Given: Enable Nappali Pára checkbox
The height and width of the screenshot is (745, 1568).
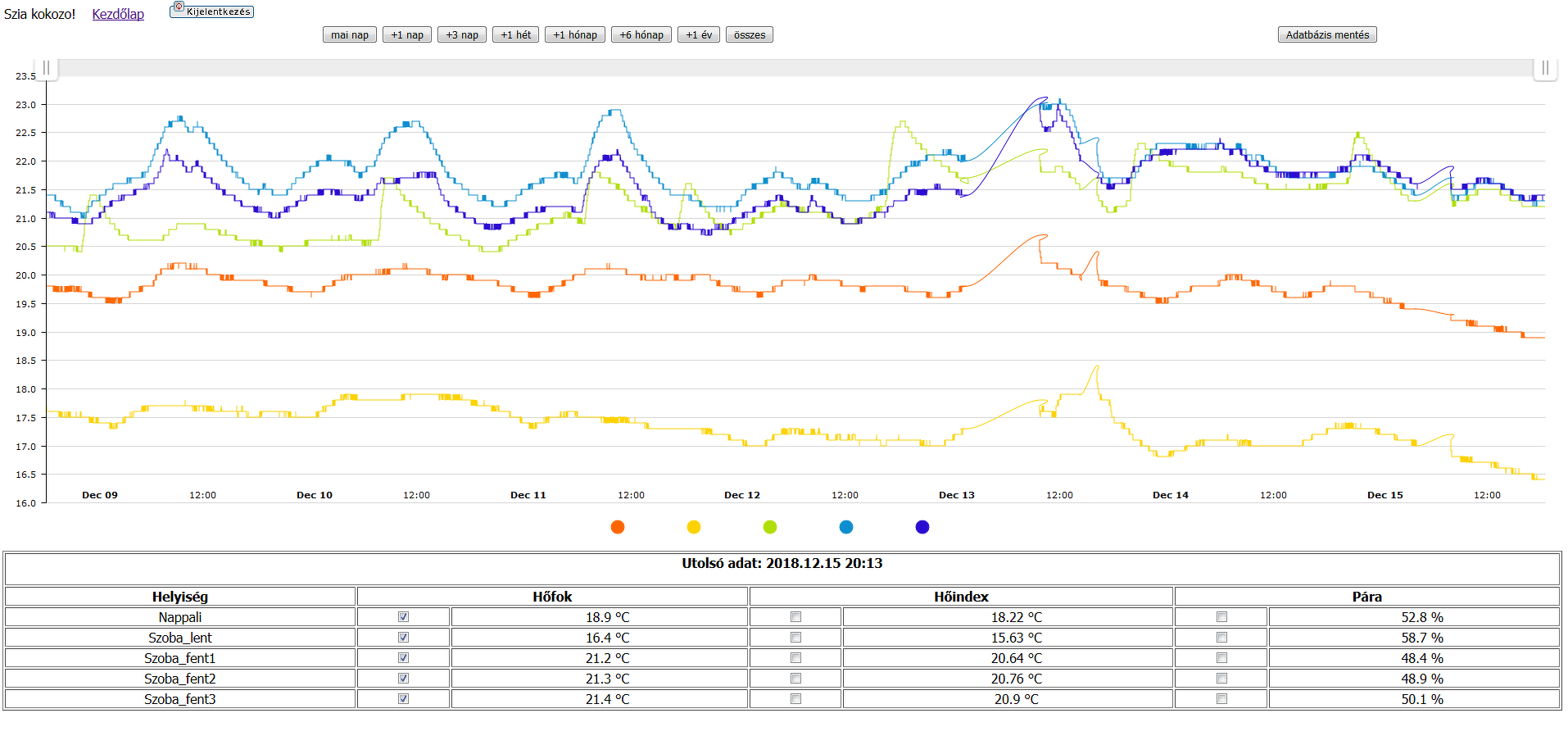Looking at the screenshot, I should (x=1221, y=617).
